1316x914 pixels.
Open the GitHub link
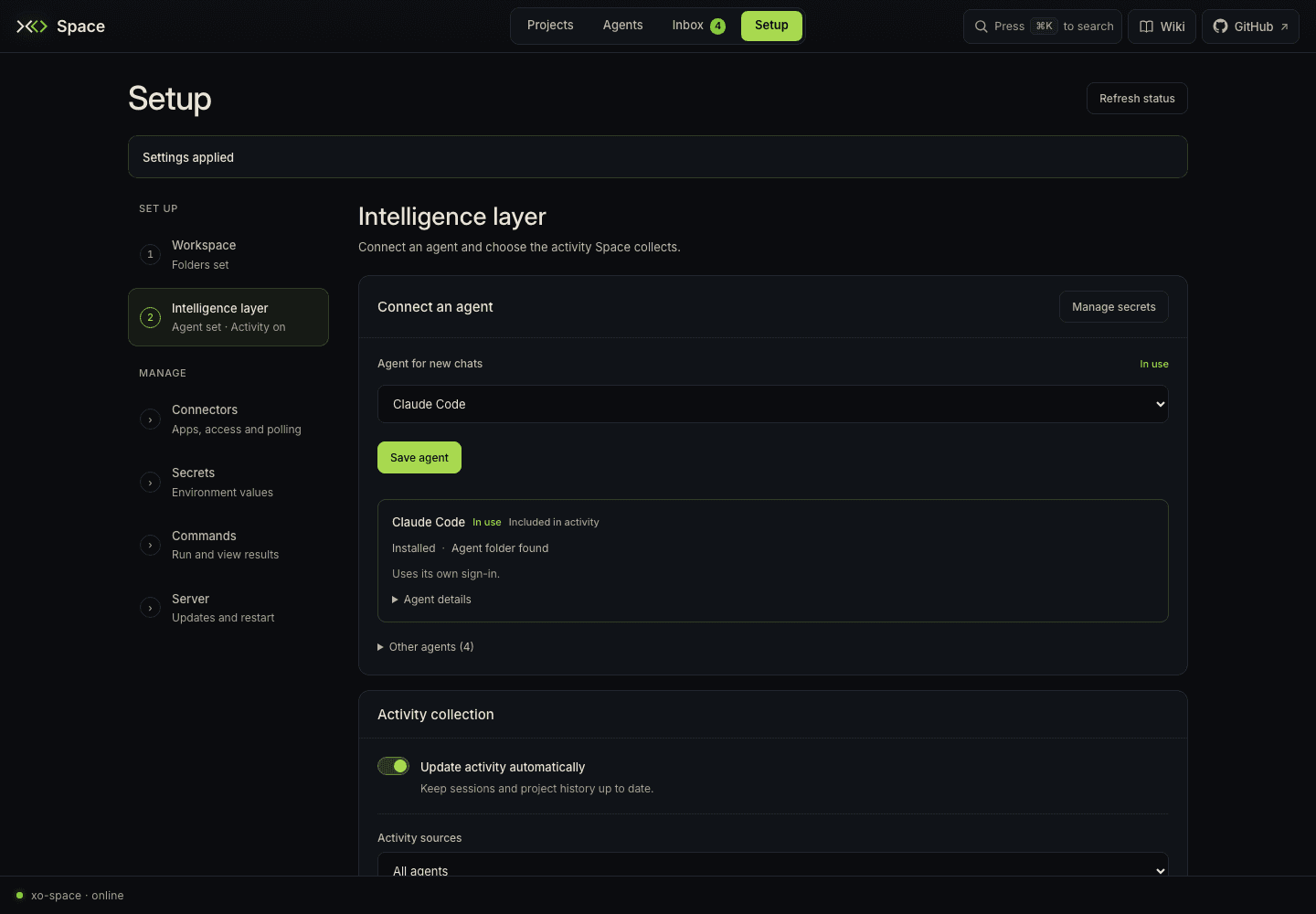[1250, 27]
